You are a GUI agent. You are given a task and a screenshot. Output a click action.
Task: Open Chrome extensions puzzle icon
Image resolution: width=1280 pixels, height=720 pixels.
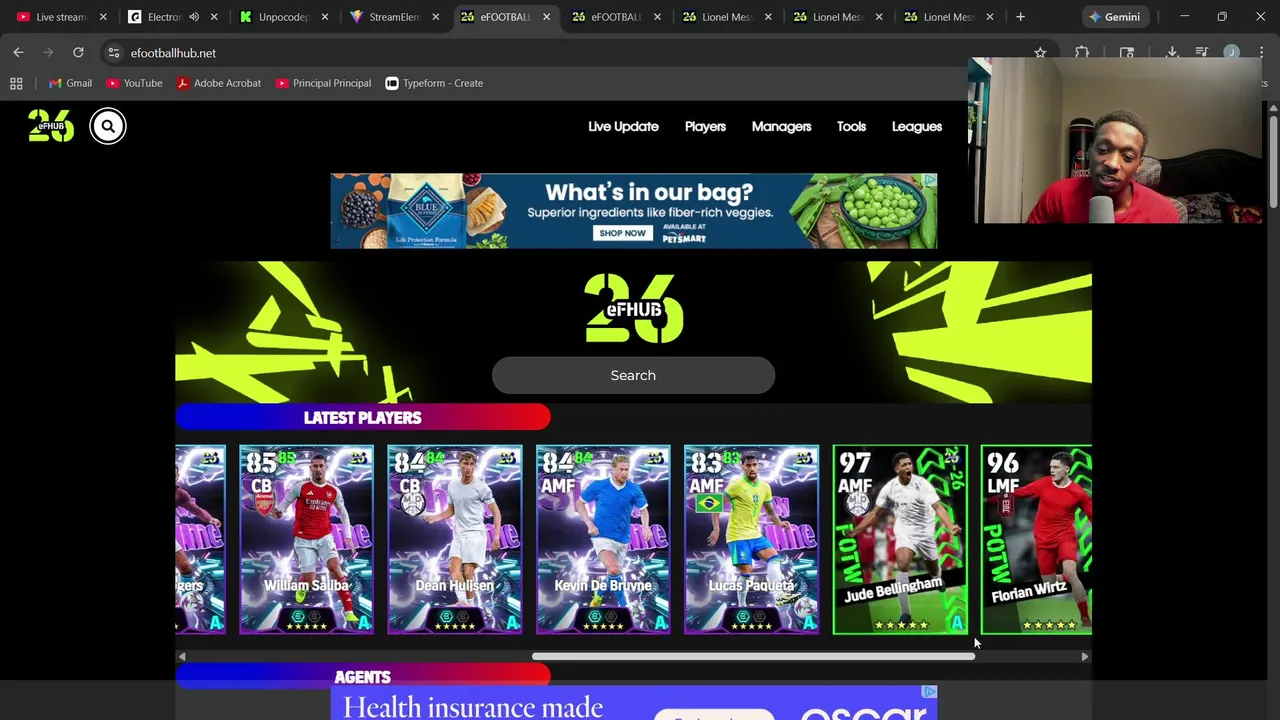pyautogui.click(x=1082, y=53)
